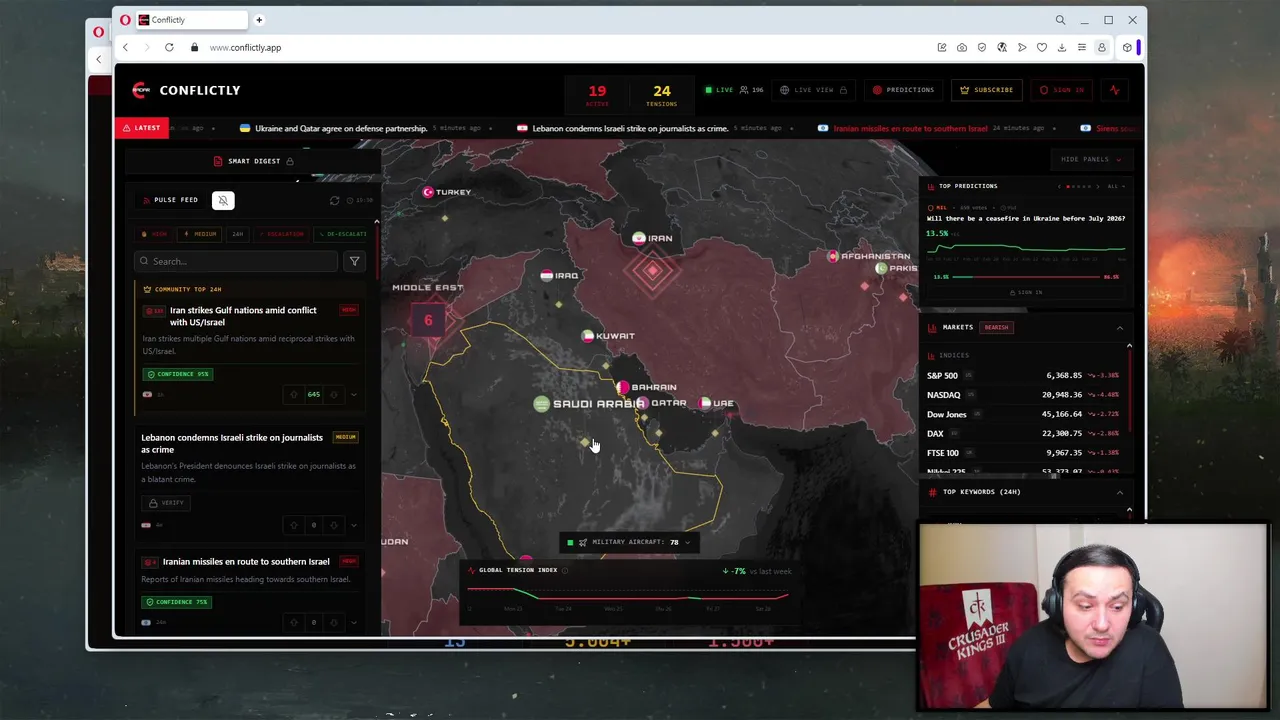Click the Conflictly radar logo
Image resolution: width=1280 pixels, height=720 pixels.
click(x=141, y=90)
